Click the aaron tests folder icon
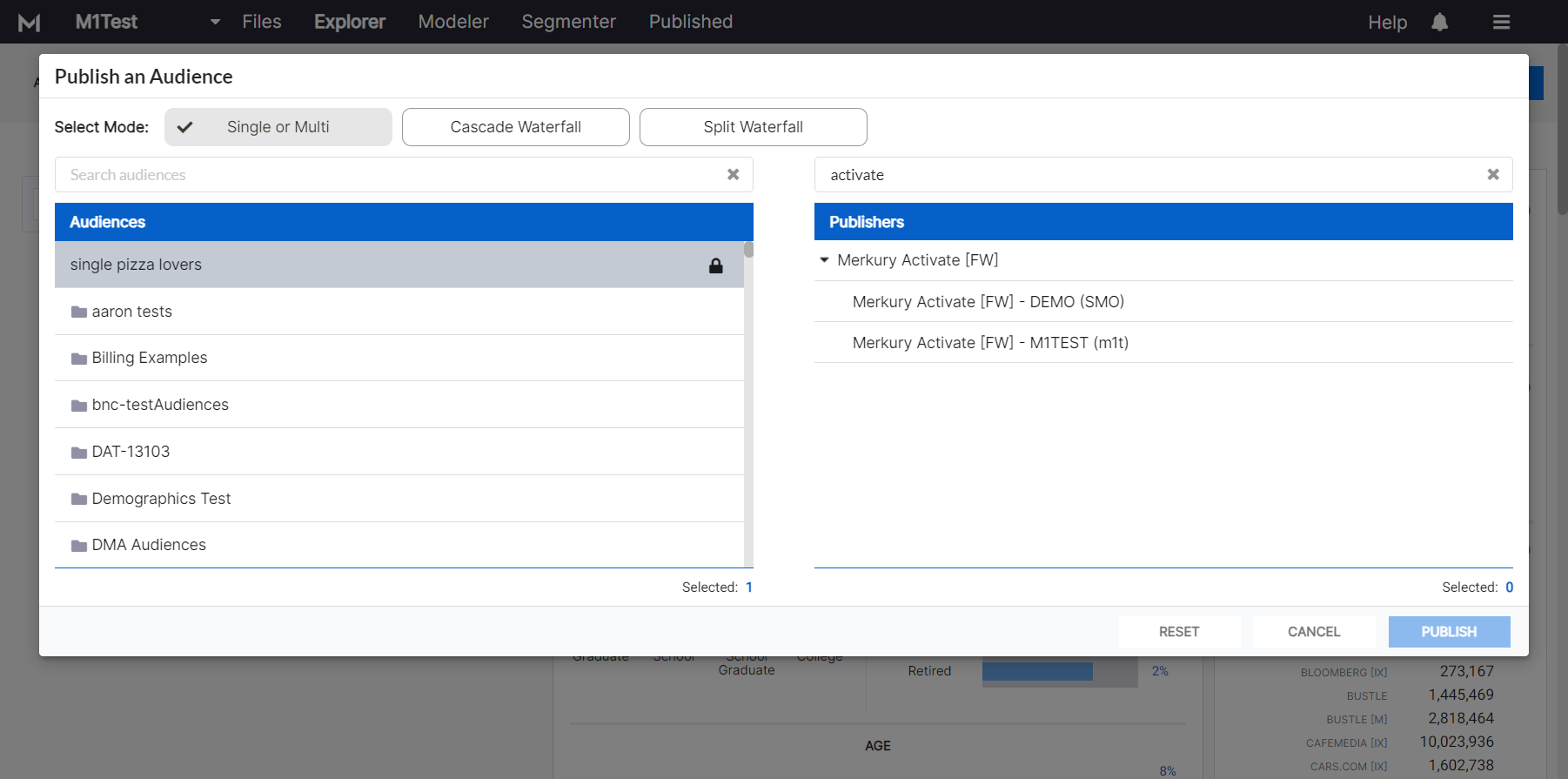 click(x=79, y=312)
